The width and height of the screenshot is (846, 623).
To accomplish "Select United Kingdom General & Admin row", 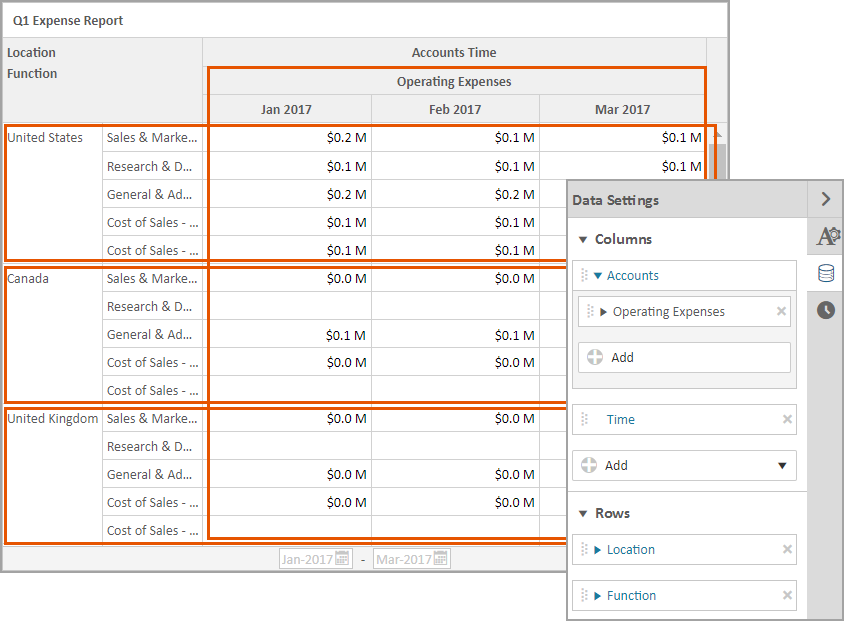I will (x=152, y=475).
